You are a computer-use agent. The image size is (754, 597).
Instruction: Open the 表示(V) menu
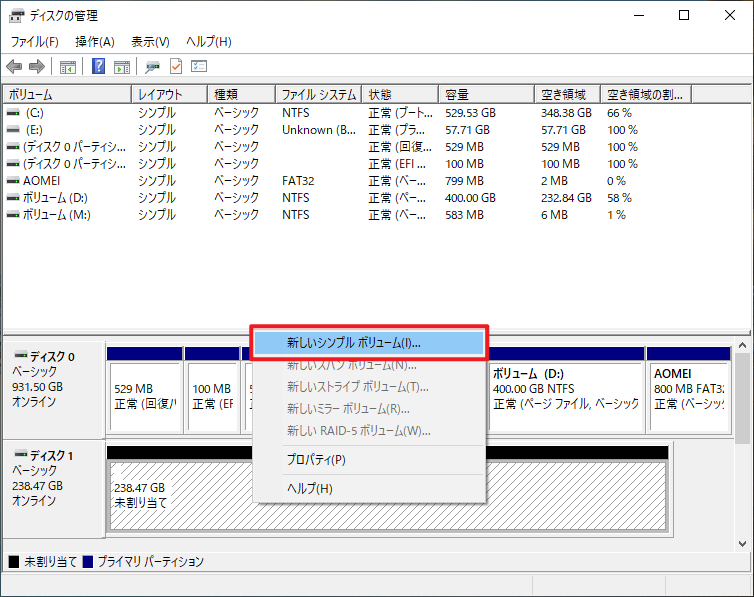point(150,42)
